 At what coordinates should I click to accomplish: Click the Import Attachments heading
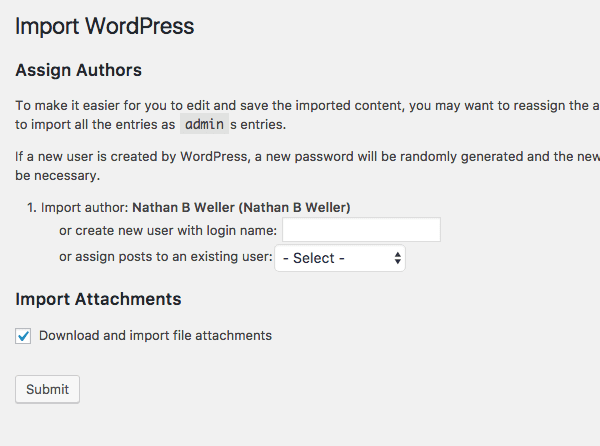coord(98,299)
